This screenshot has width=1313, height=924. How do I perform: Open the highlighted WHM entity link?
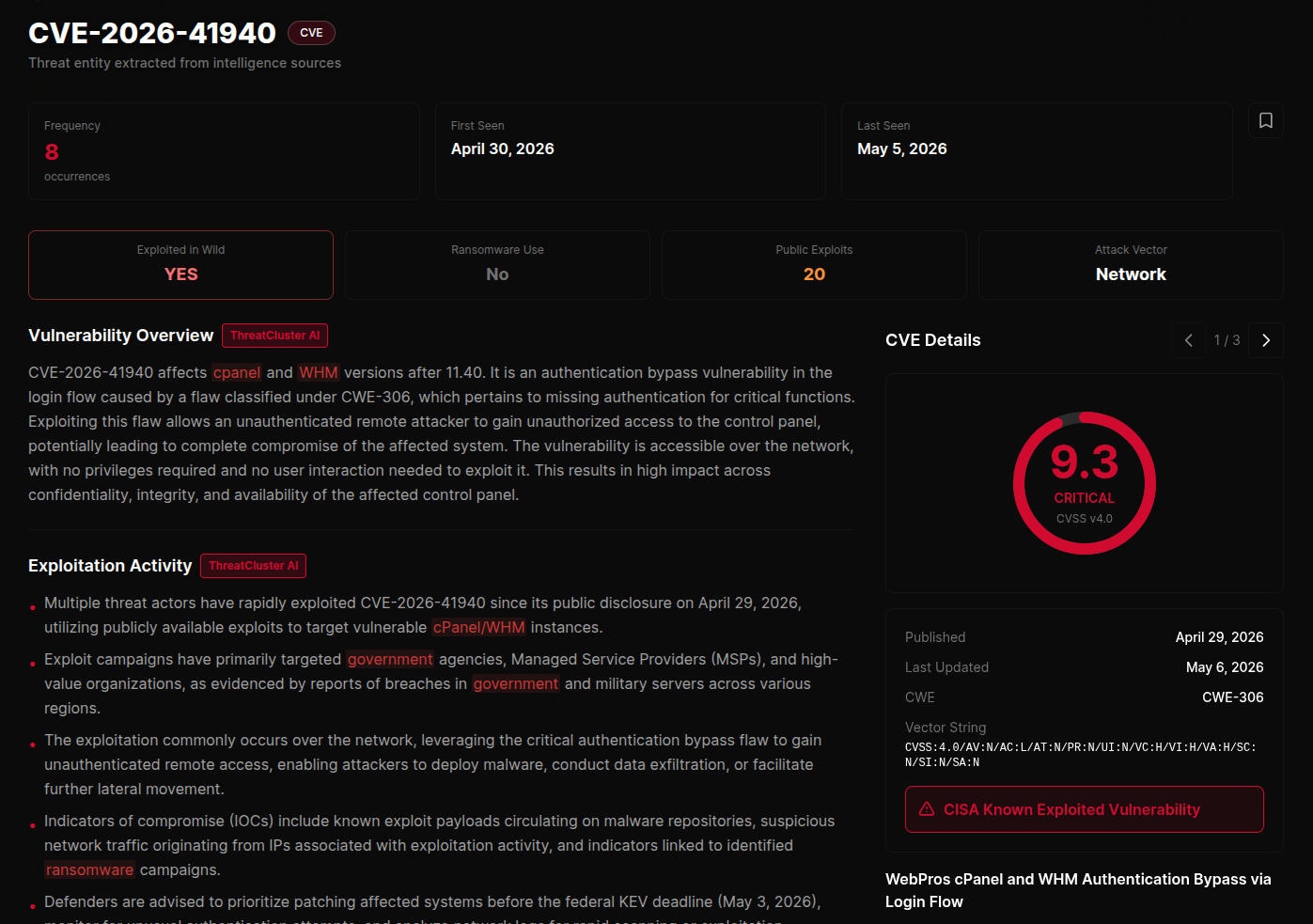319,373
